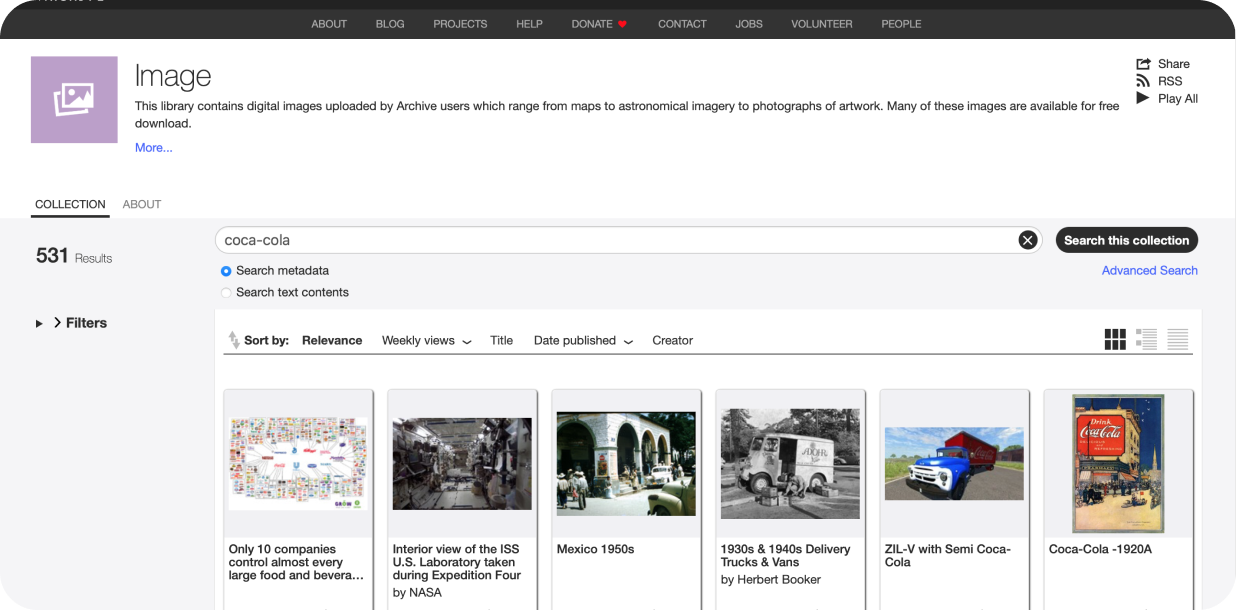
Task: Open ABOUT in the top navigation
Action: tap(329, 24)
